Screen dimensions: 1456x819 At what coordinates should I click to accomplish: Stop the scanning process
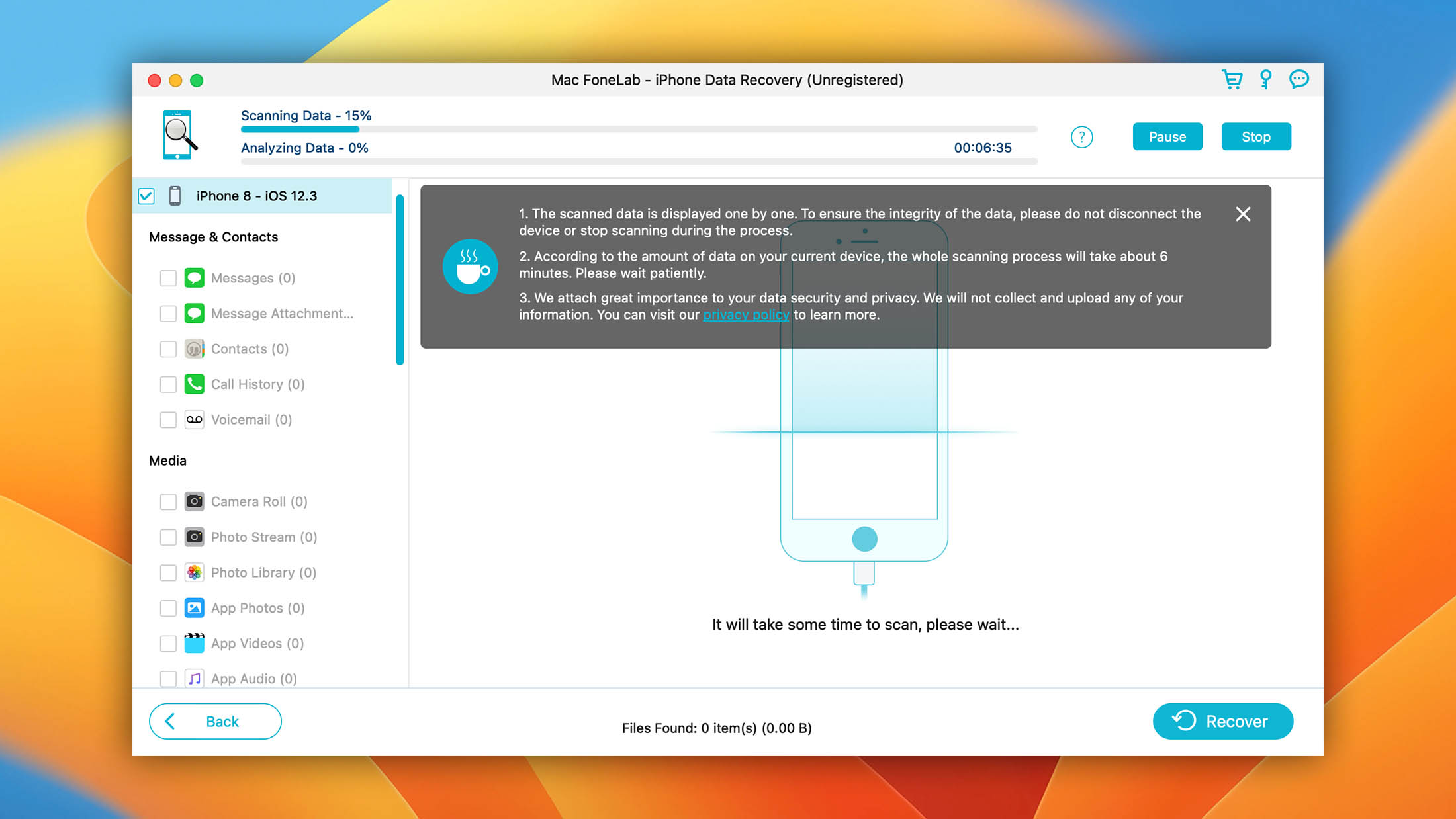1256,136
